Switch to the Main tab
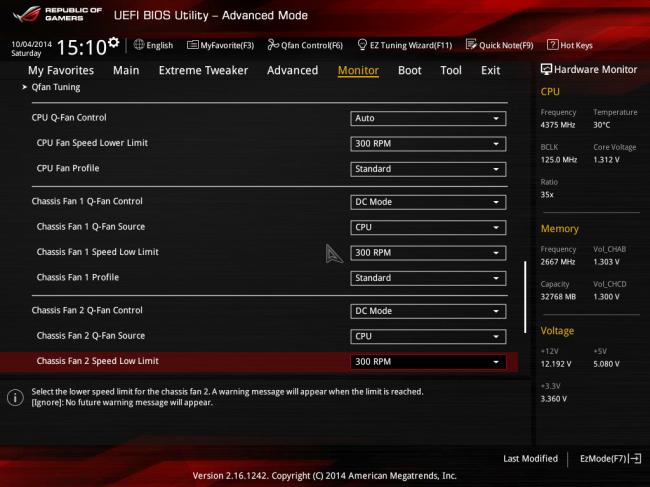Viewport: 650px width, 487px height. 126,70
